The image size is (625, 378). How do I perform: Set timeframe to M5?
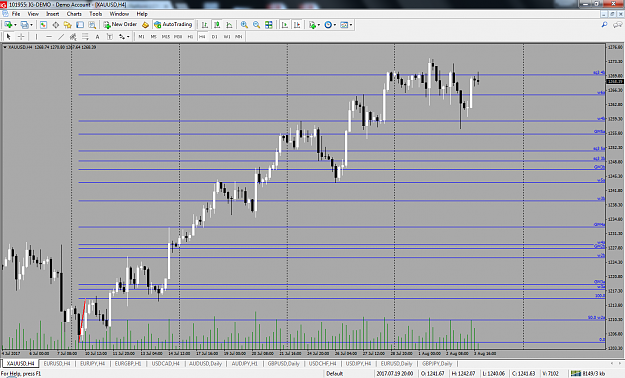[x=153, y=37]
